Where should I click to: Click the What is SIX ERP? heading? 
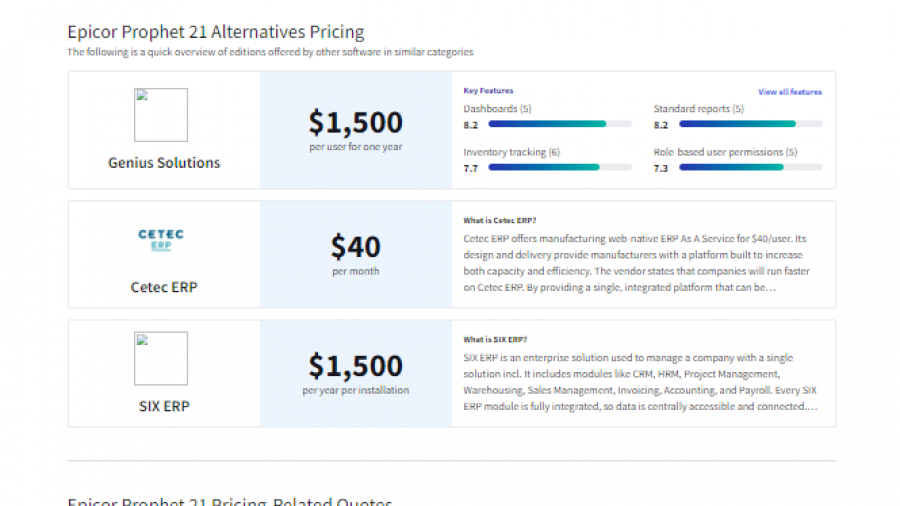point(496,340)
